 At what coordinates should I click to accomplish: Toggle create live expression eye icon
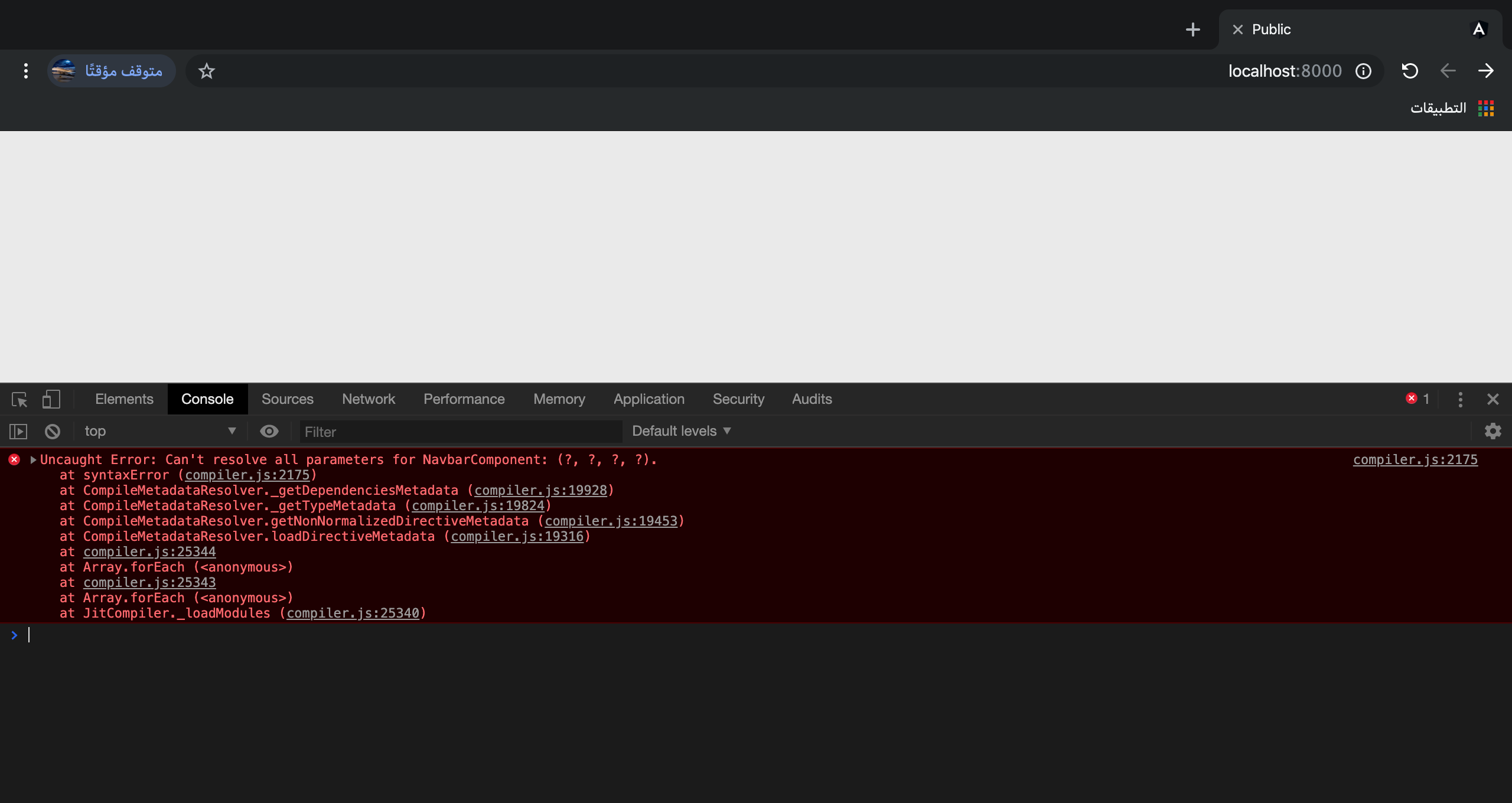(x=269, y=431)
